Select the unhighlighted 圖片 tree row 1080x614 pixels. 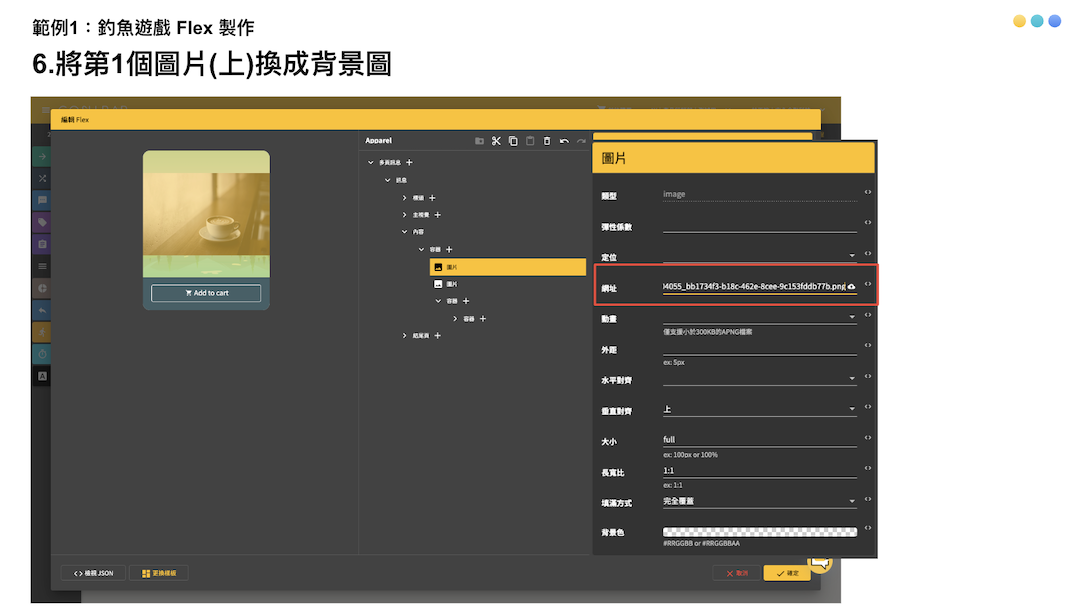[x=508, y=284]
